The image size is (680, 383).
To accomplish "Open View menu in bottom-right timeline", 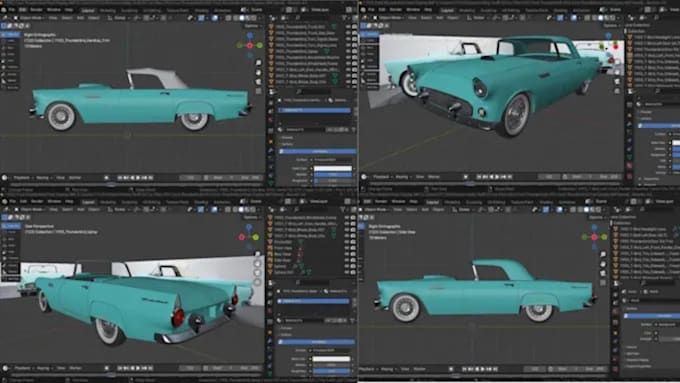I will click(405, 369).
